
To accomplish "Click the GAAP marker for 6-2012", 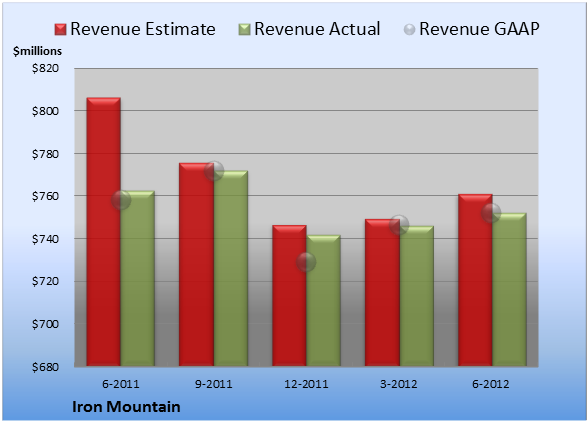I will (x=491, y=213).
